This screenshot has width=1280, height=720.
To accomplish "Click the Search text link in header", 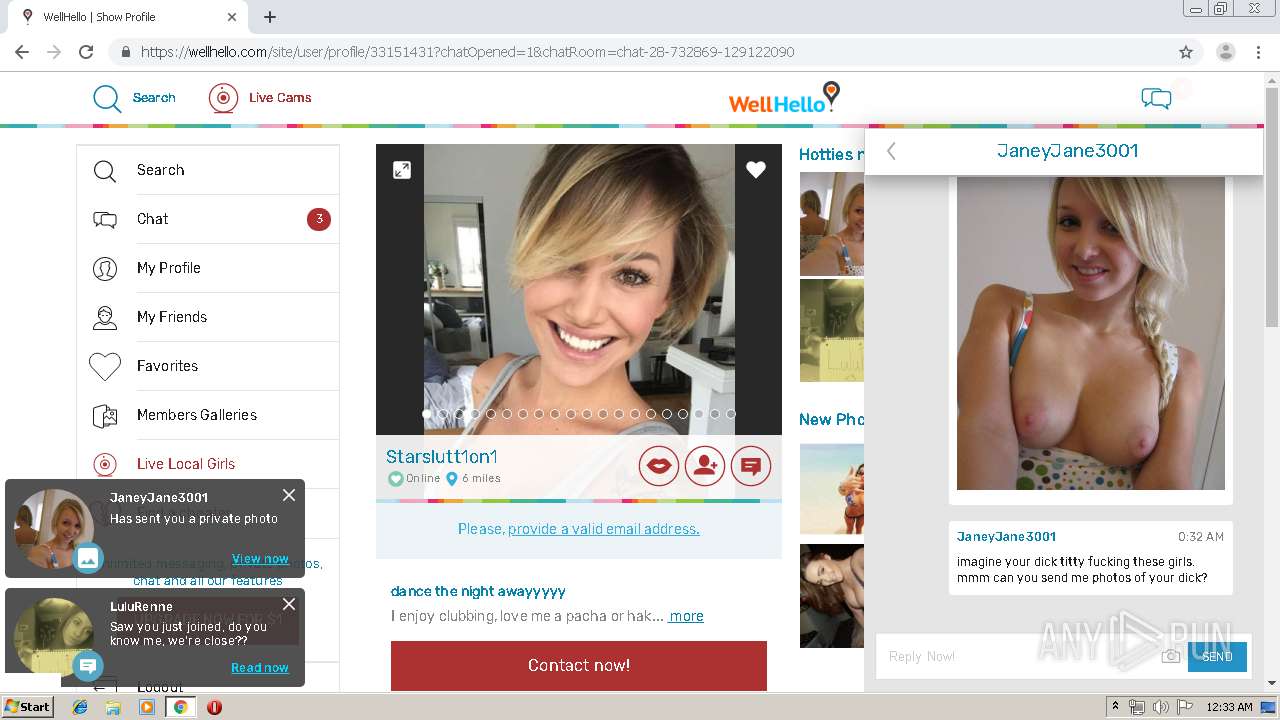I will click(154, 98).
